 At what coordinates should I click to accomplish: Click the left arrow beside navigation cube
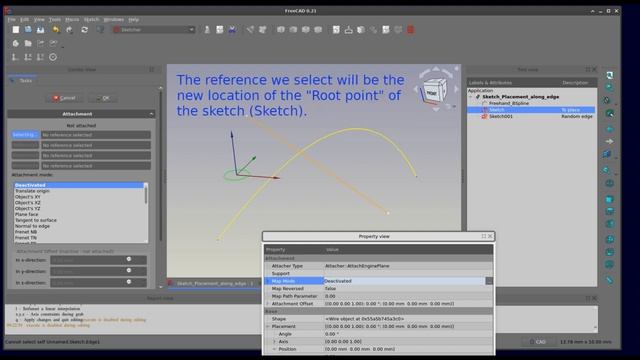tap(416, 89)
